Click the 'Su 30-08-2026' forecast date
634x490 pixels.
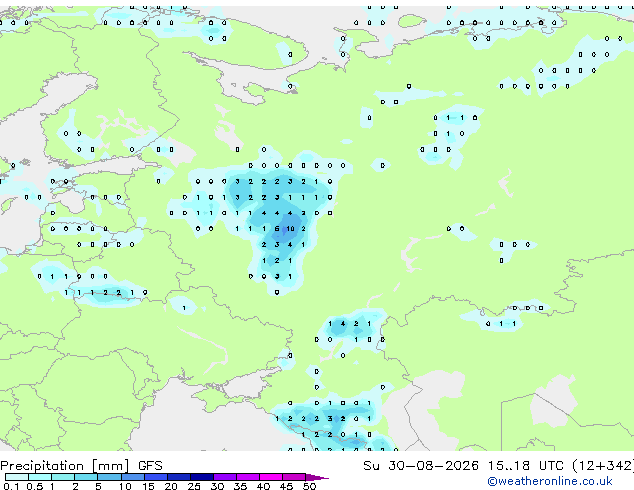click(421, 465)
